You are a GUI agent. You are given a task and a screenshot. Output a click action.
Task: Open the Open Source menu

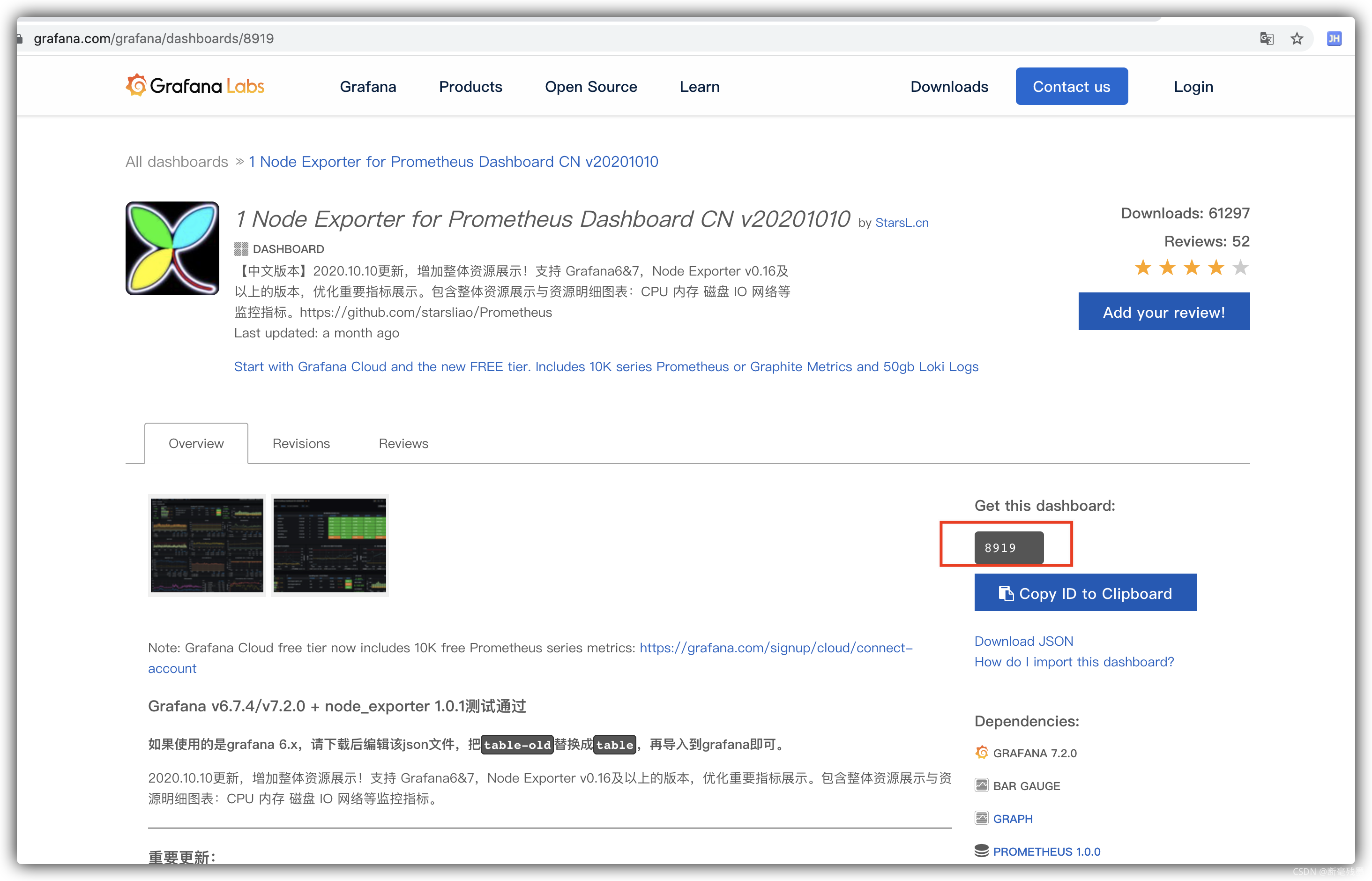pyautogui.click(x=591, y=86)
